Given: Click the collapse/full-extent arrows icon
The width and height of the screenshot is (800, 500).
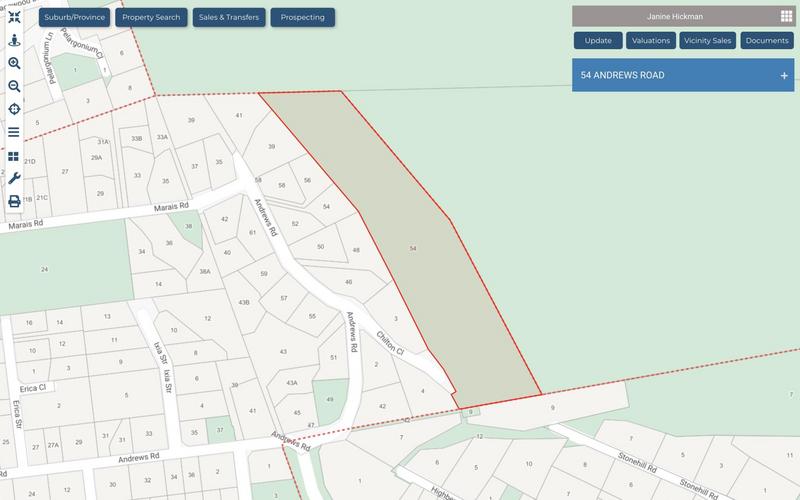Looking at the screenshot, I should click(14, 18).
